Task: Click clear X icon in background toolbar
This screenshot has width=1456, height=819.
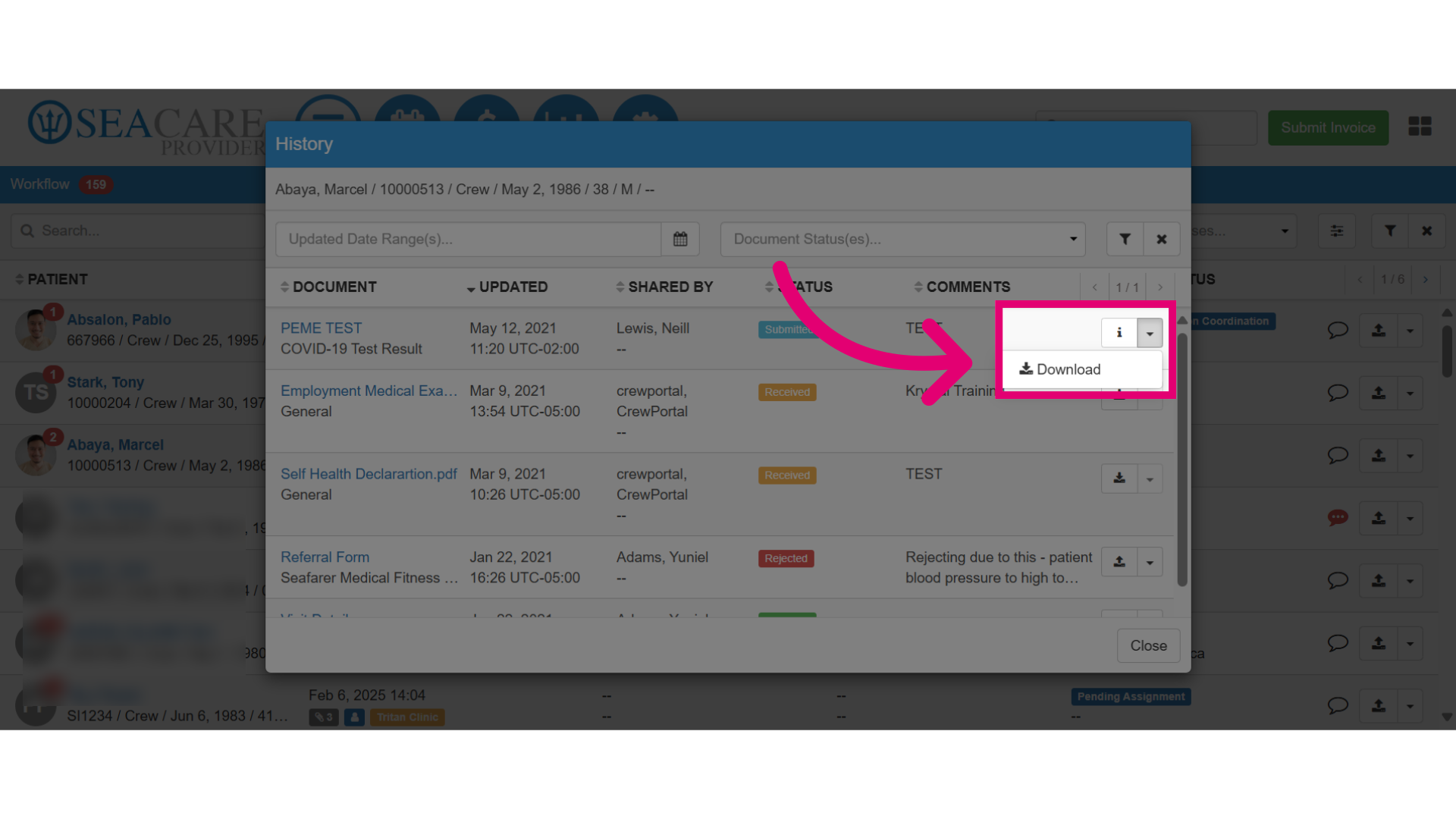Action: click(1426, 231)
